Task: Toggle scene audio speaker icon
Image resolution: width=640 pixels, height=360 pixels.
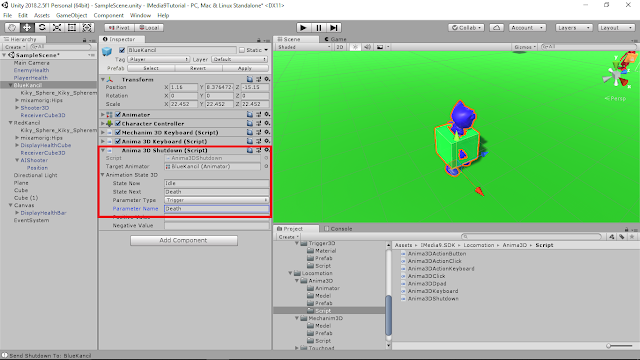Action: click(367, 47)
